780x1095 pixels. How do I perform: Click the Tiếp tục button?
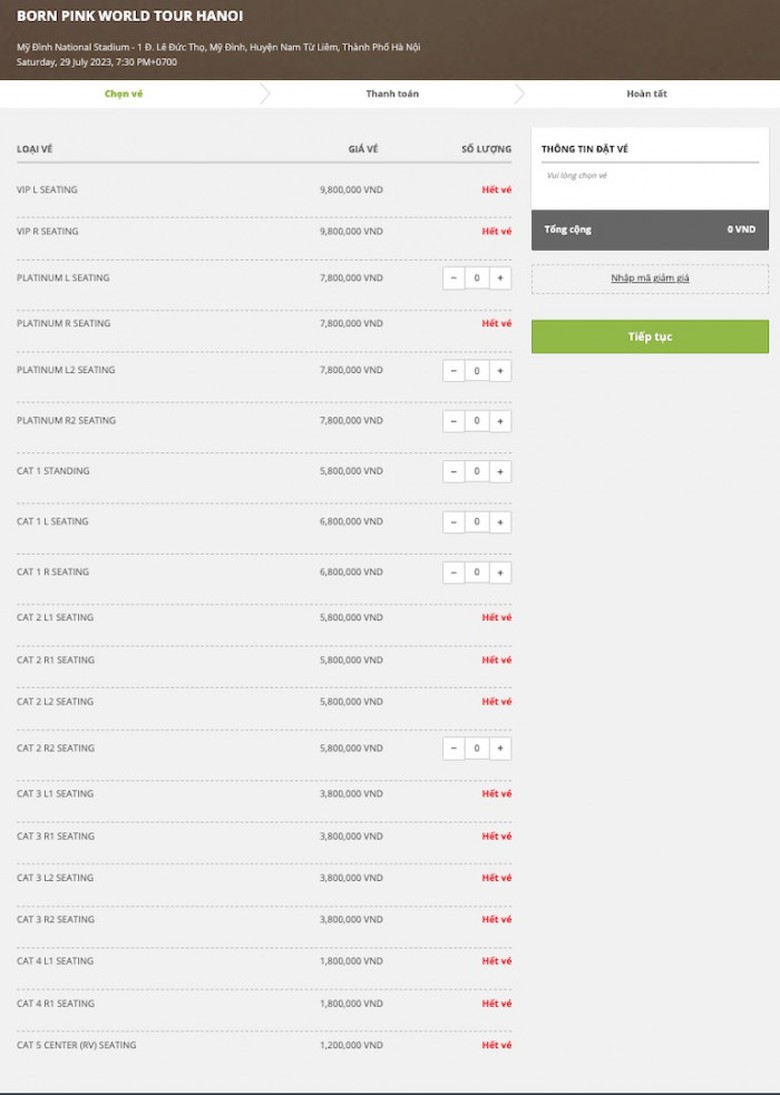(x=650, y=337)
